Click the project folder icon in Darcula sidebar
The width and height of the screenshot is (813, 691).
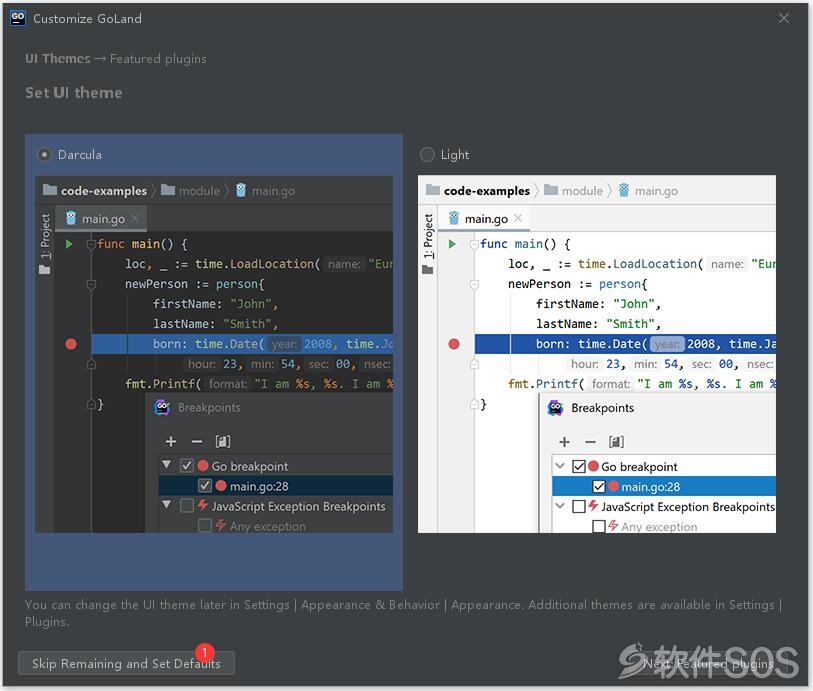45,270
